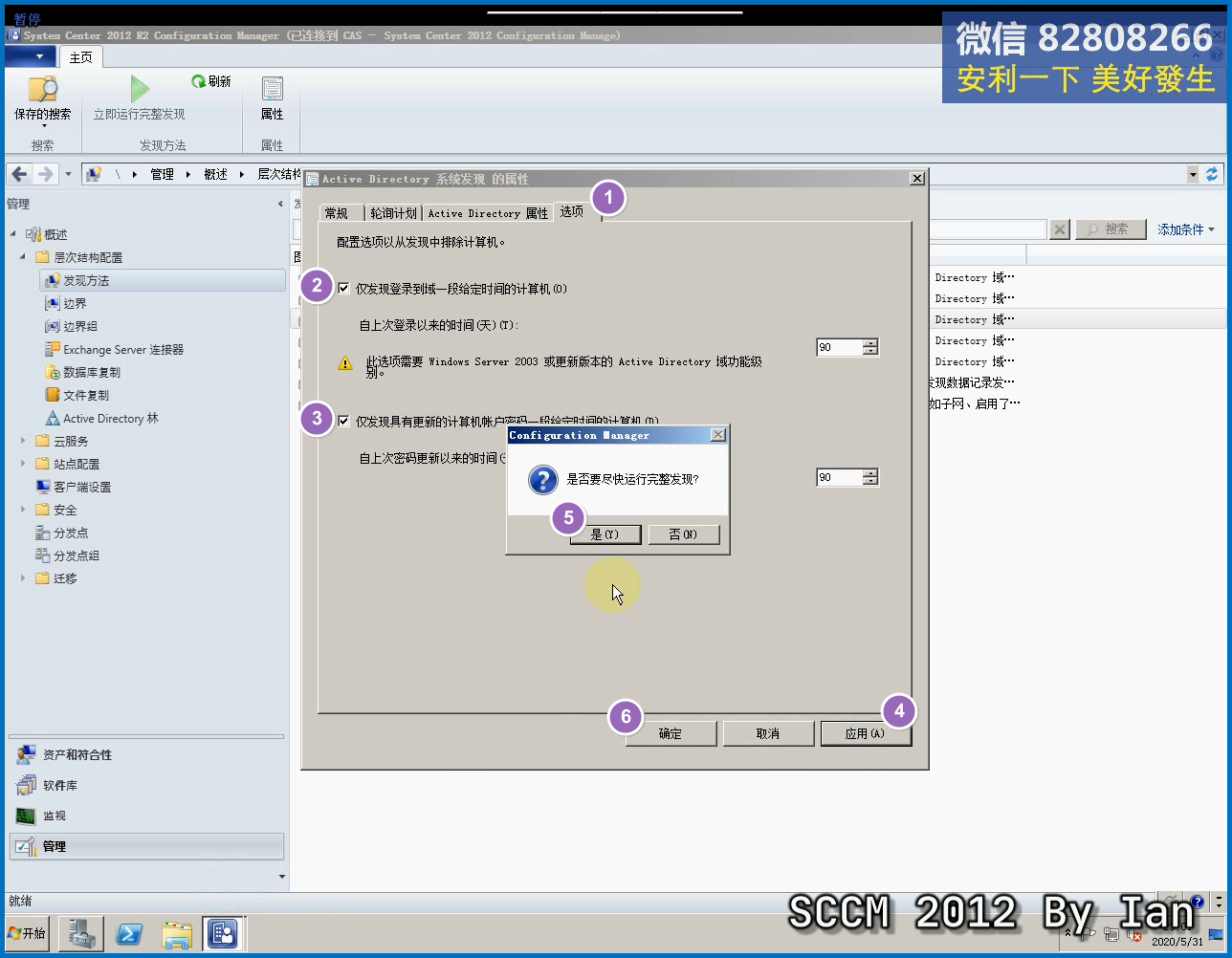1232x958 pixels.
Task: Close the Active Directory 系统发现 properties dialog
Action: click(x=916, y=178)
